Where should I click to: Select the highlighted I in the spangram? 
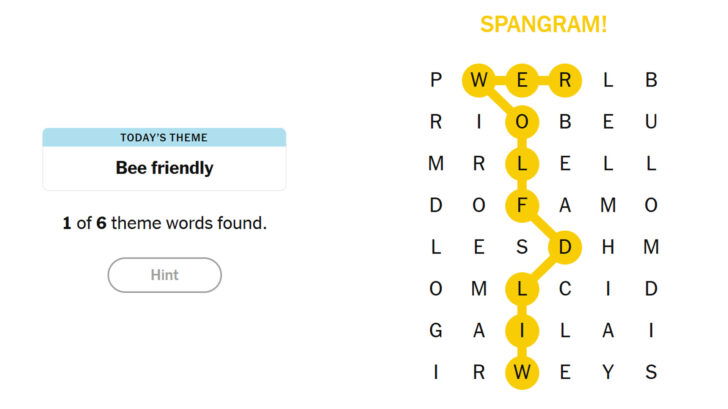[x=522, y=331]
